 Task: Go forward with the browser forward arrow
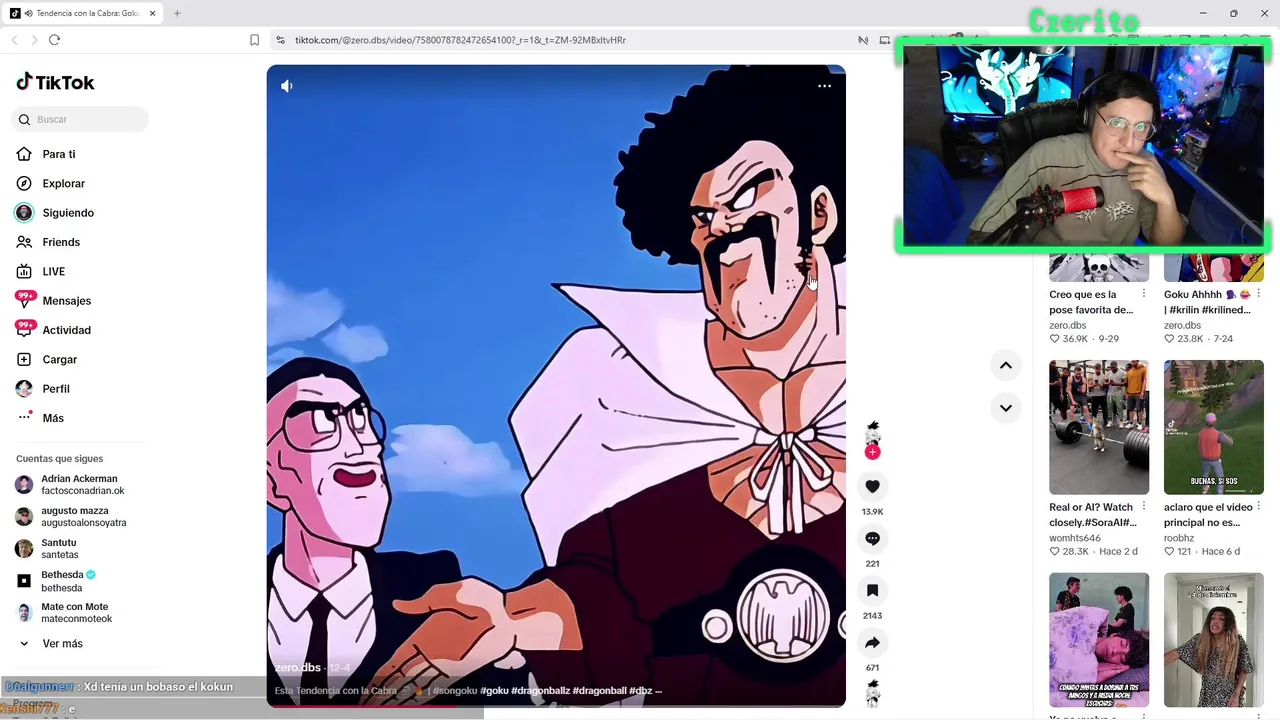[34, 40]
